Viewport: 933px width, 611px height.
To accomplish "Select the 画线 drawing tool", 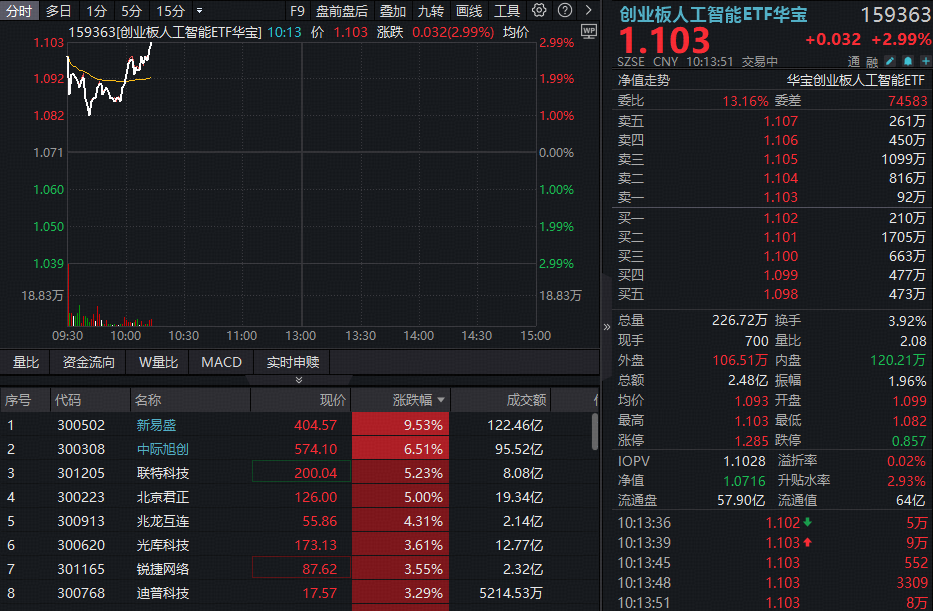I will point(467,10).
